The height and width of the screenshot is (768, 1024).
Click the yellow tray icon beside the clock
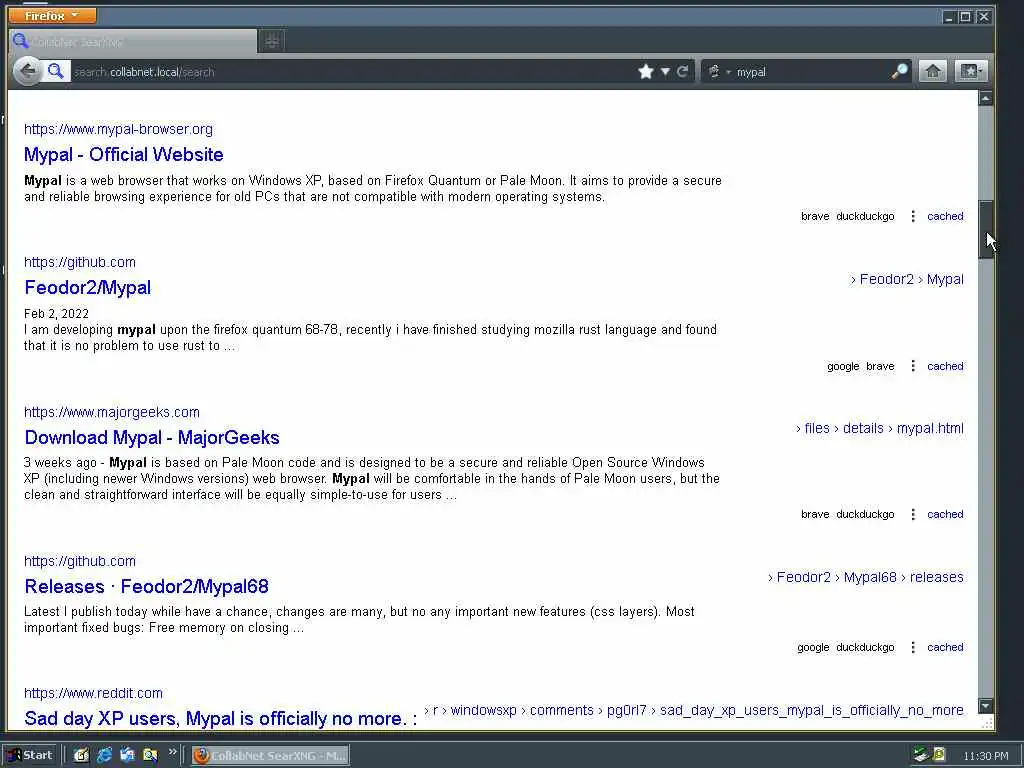click(940, 755)
